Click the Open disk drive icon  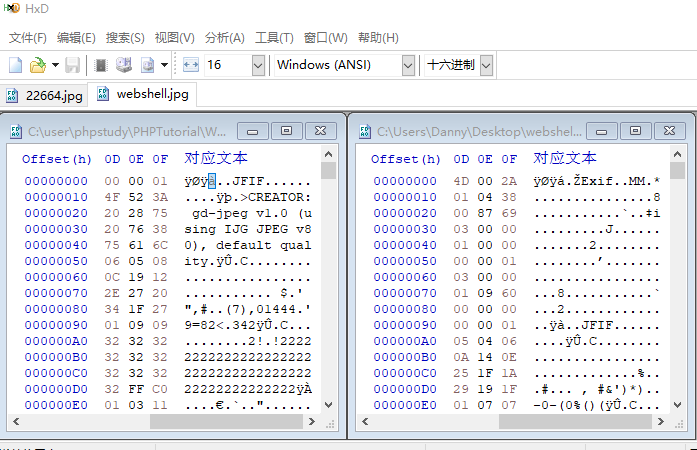pyautogui.click(x=124, y=65)
